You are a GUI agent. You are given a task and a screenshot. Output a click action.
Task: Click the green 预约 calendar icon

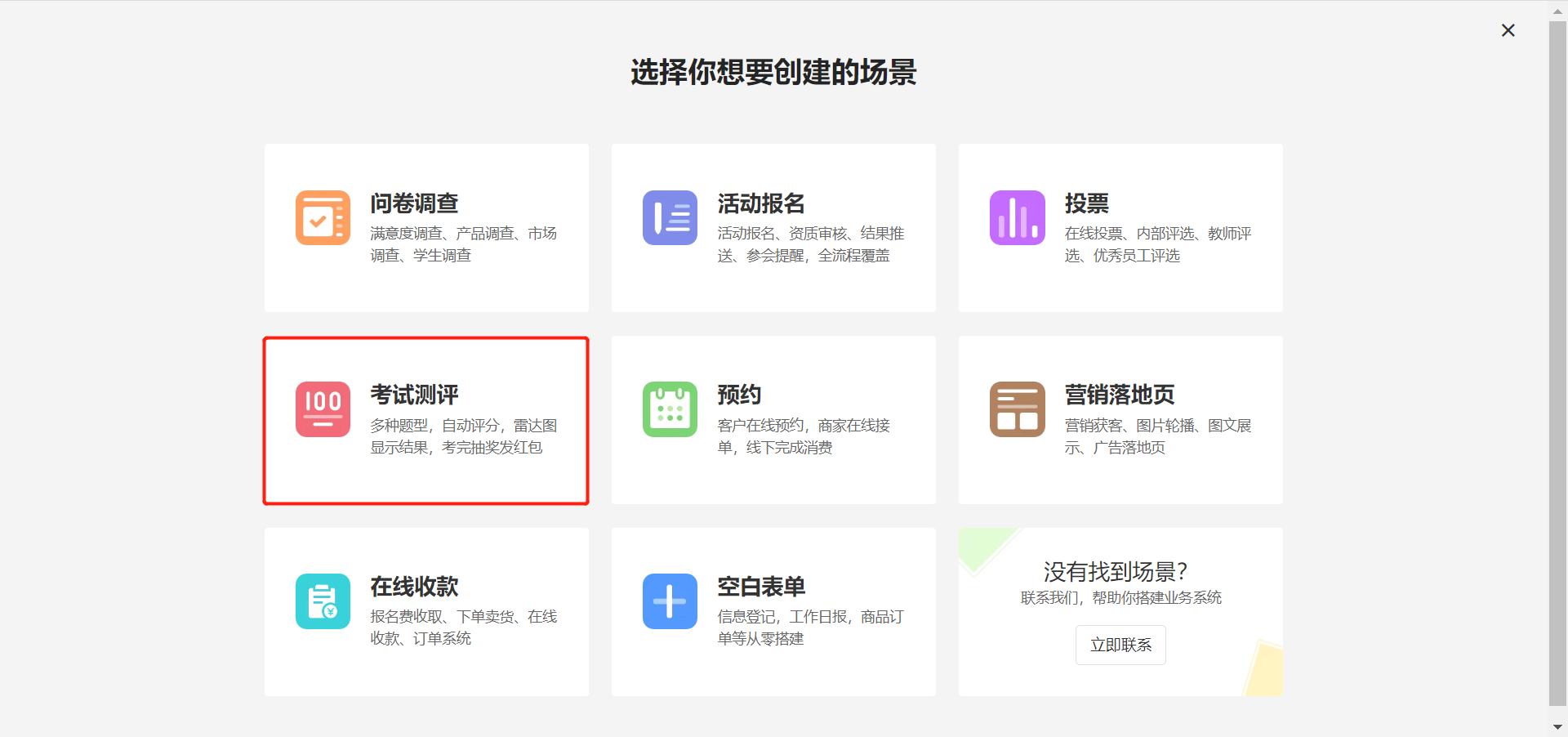(x=670, y=409)
